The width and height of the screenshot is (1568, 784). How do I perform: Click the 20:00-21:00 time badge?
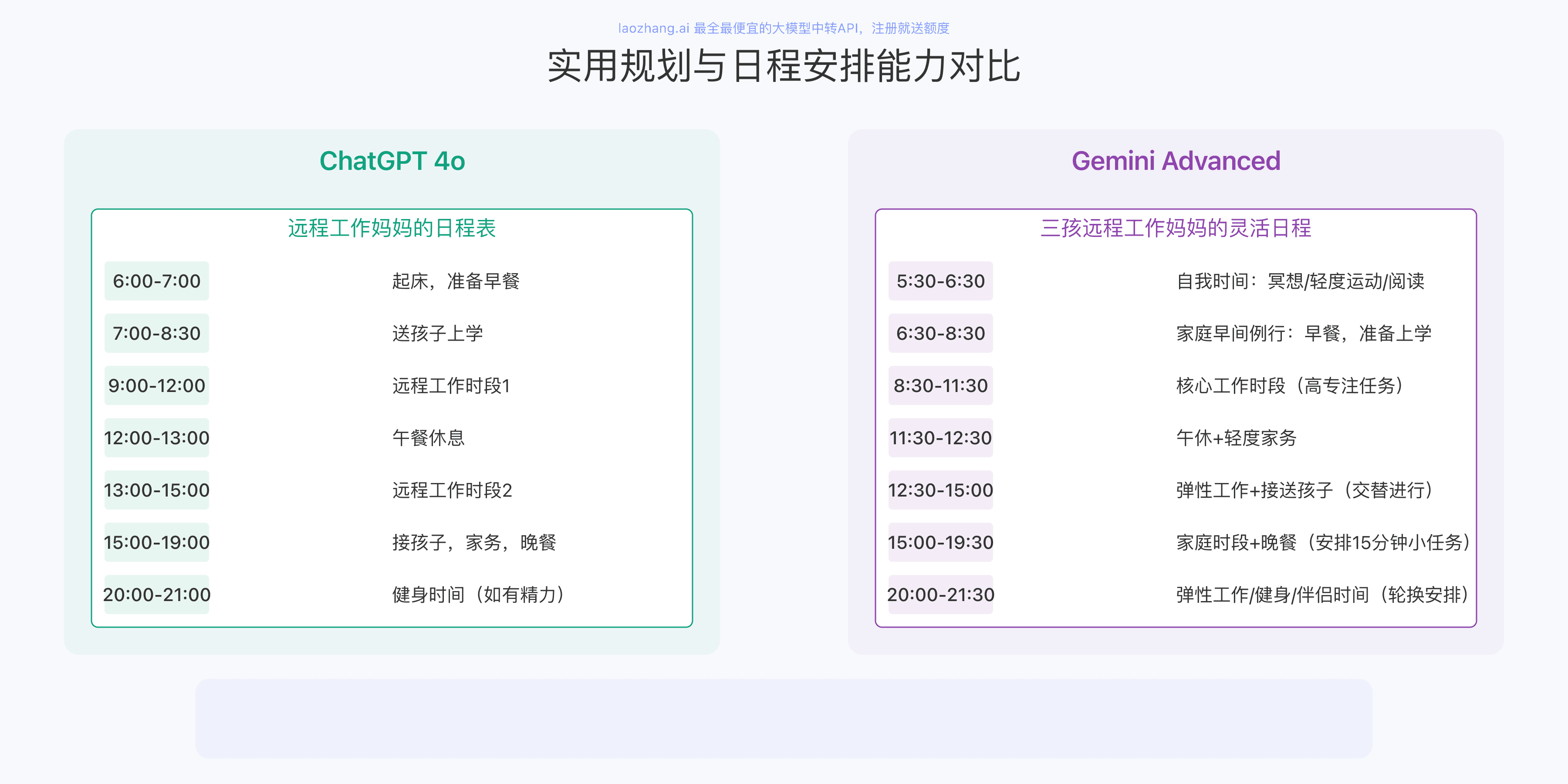coord(156,595)
